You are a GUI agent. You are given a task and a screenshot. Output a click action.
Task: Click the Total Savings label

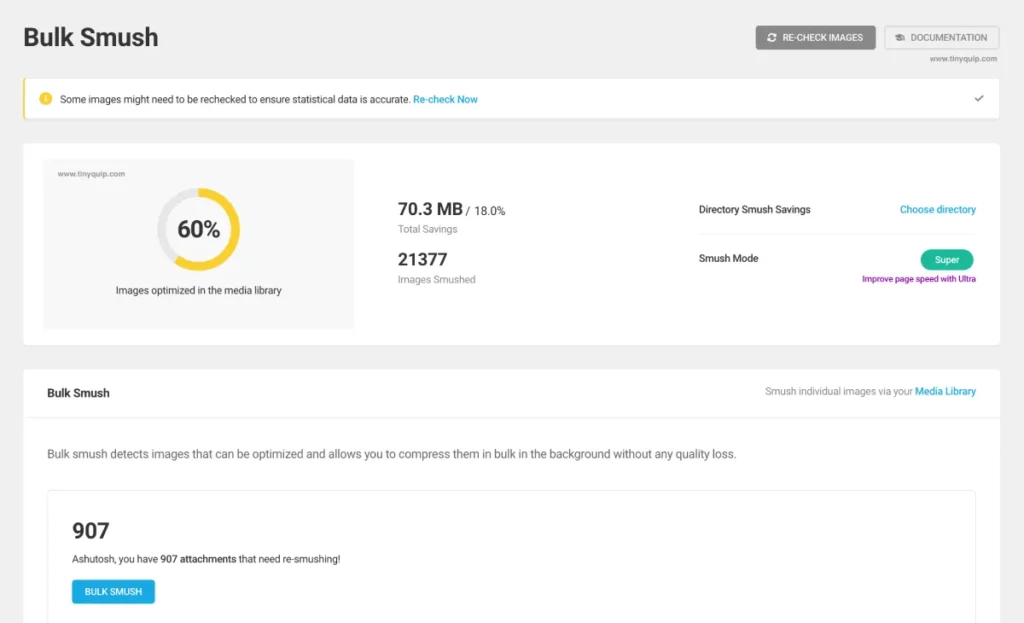coord(428,229)
